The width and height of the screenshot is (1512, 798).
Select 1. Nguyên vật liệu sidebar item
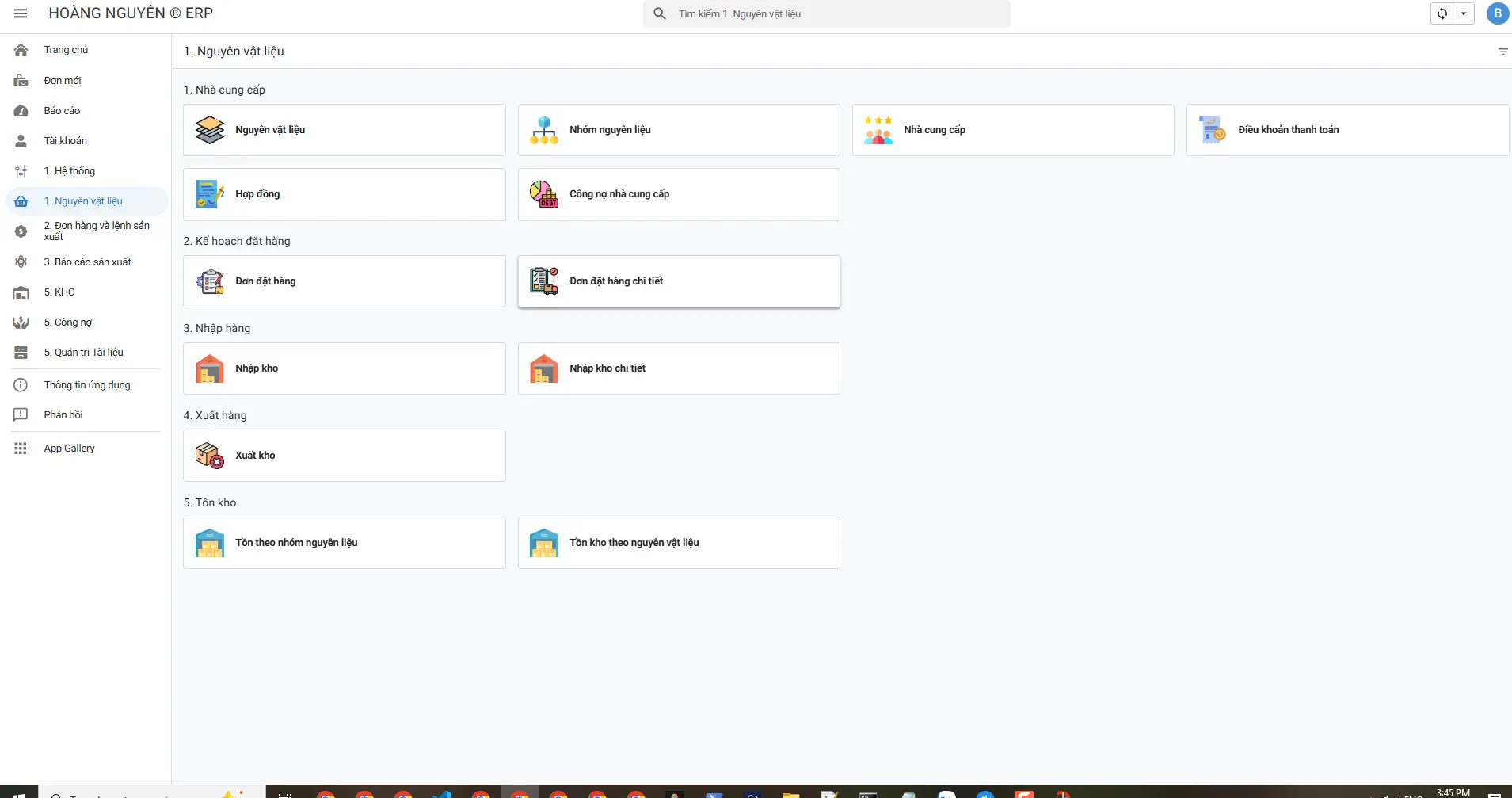point(87,201)
